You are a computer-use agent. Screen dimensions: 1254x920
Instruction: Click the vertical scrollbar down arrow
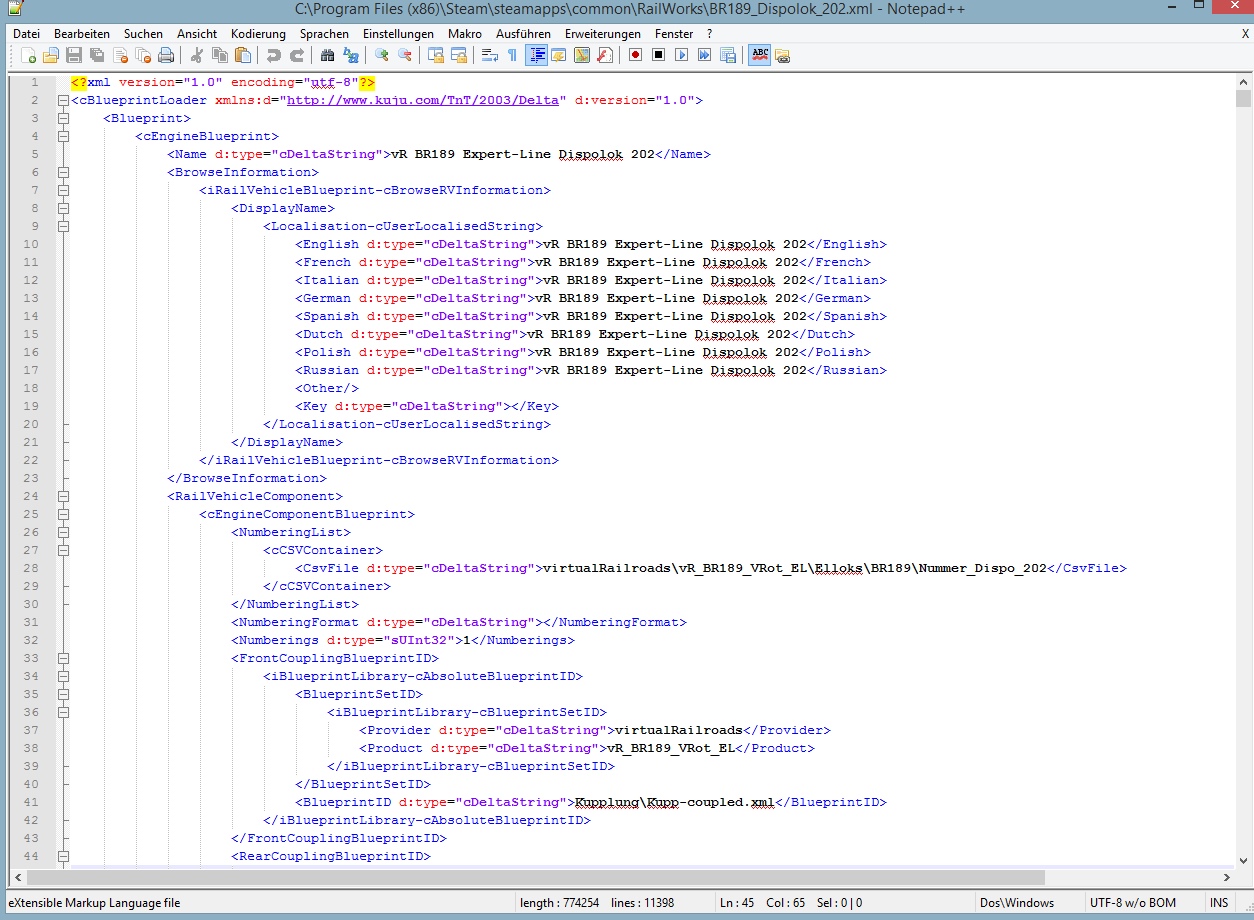coord(1243,859)
